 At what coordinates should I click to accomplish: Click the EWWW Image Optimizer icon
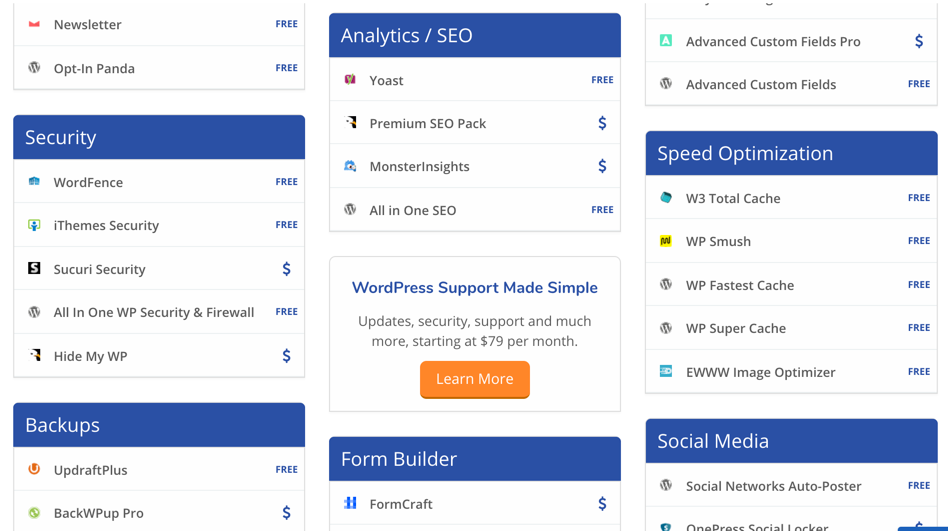[x=666, y=371]
